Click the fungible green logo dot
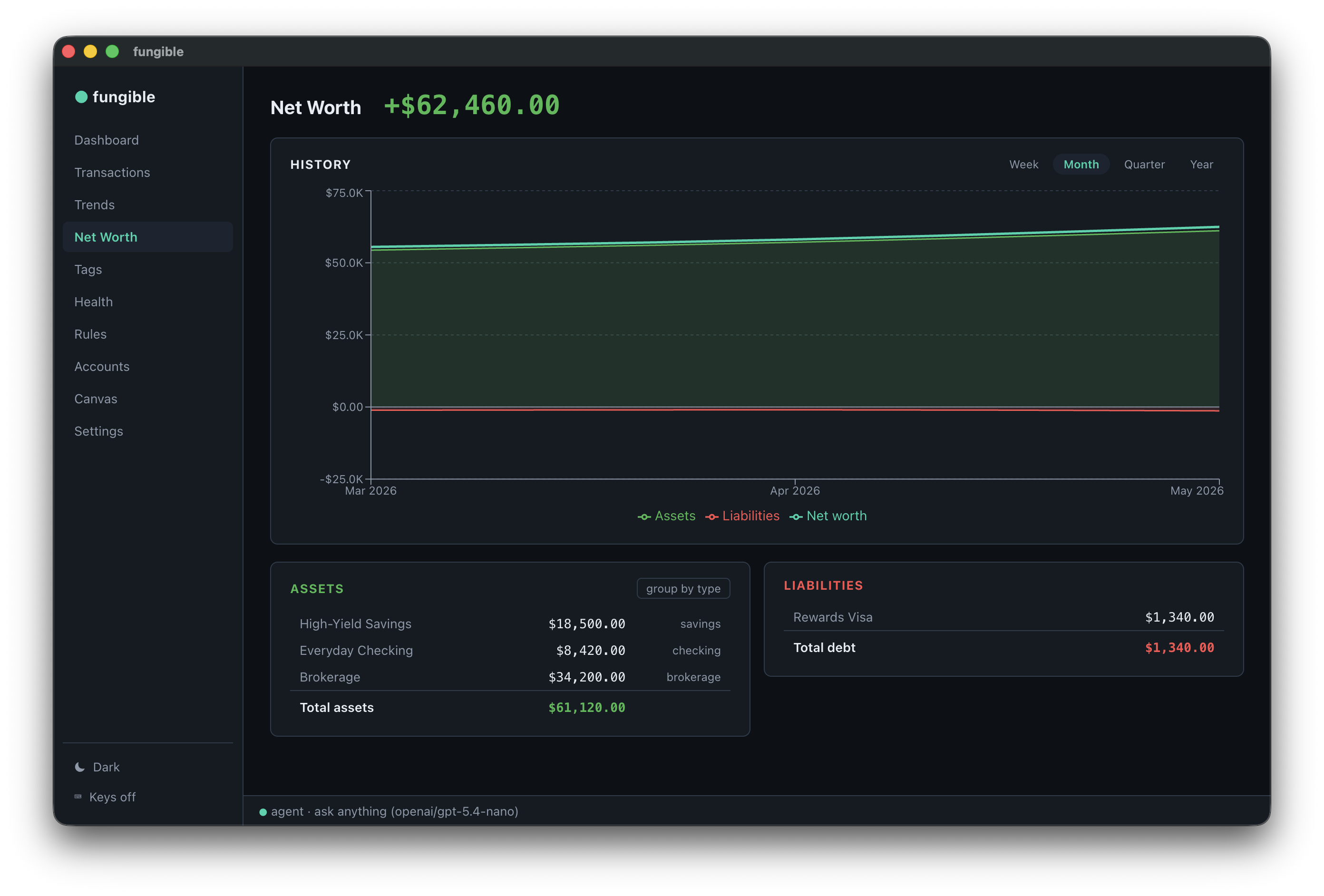The width and height of the screenshot is (1324, 896). pyautogui.click(x=81, y=97)
